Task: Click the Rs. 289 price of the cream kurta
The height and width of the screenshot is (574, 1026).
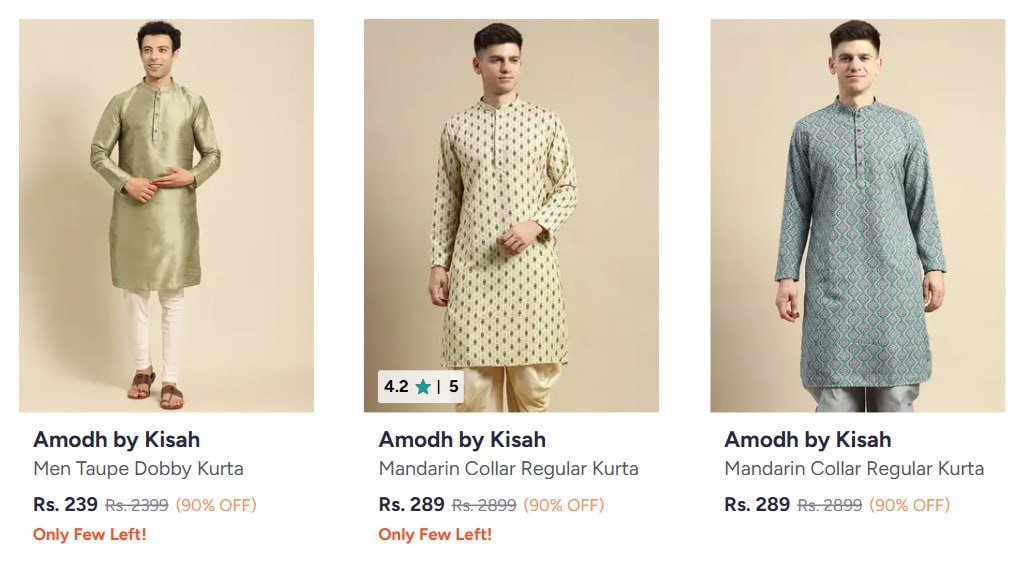Action: pyautogui.click(x=411, y=504)
